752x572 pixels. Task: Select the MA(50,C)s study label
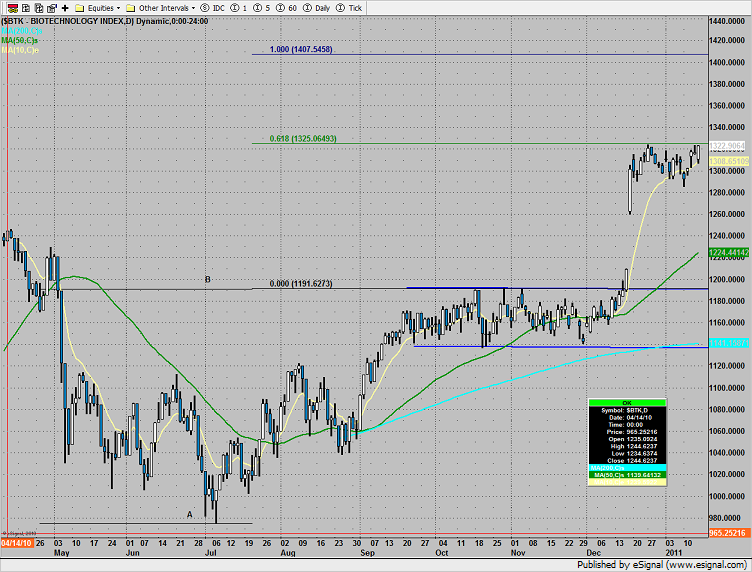click(x=20, y=40)
